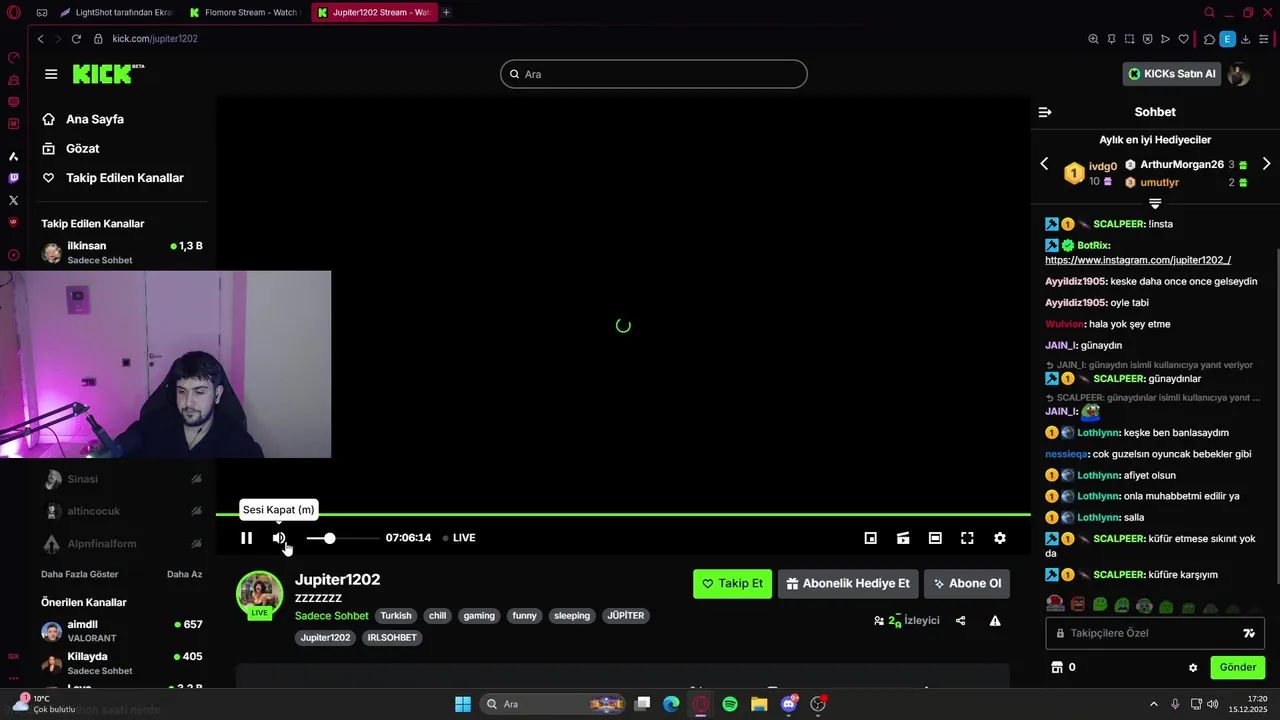
Task: Click the KICK logo
Action: point(108,74)
